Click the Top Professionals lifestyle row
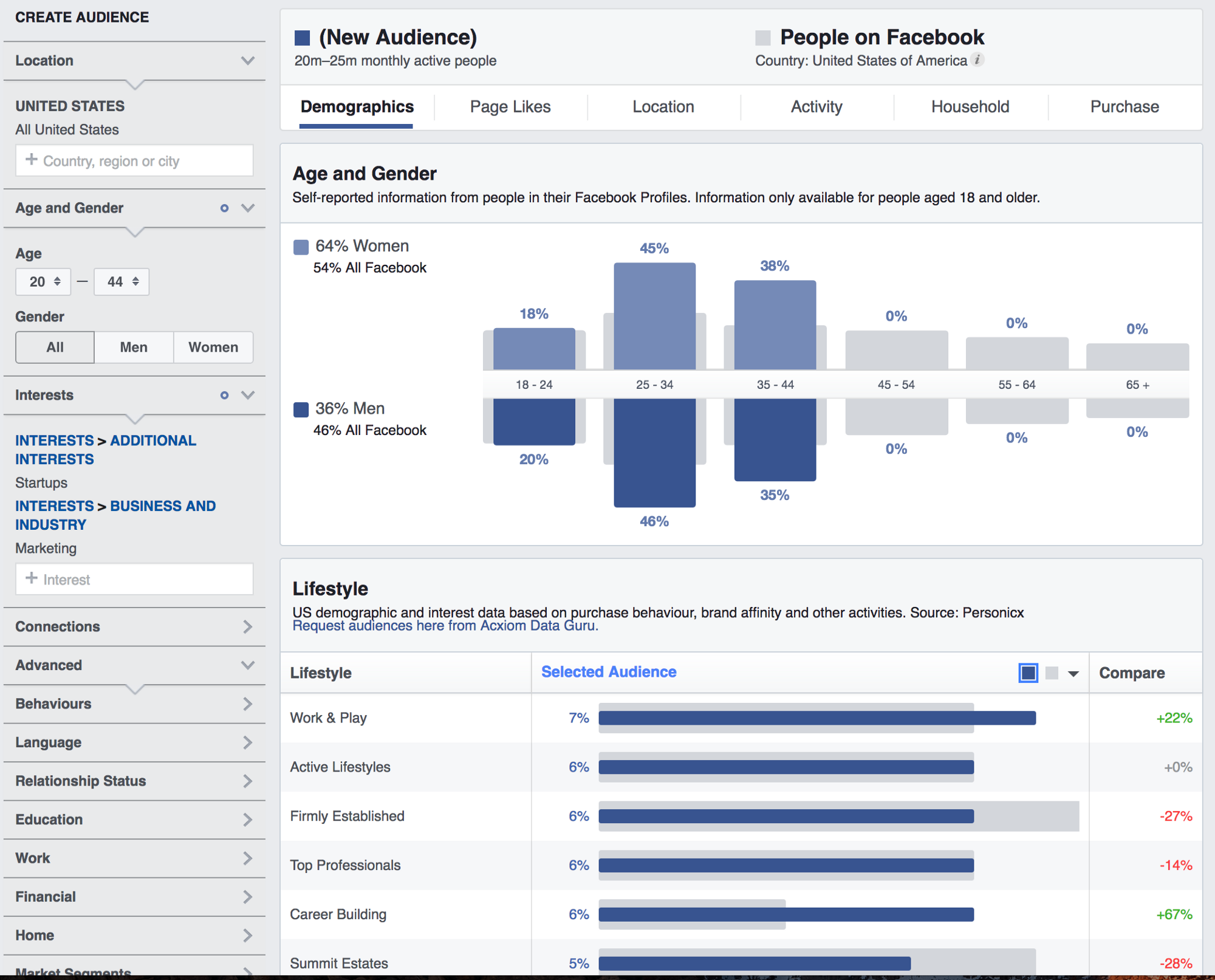This screenshot has width=1215, height=980. coord(741,865)
